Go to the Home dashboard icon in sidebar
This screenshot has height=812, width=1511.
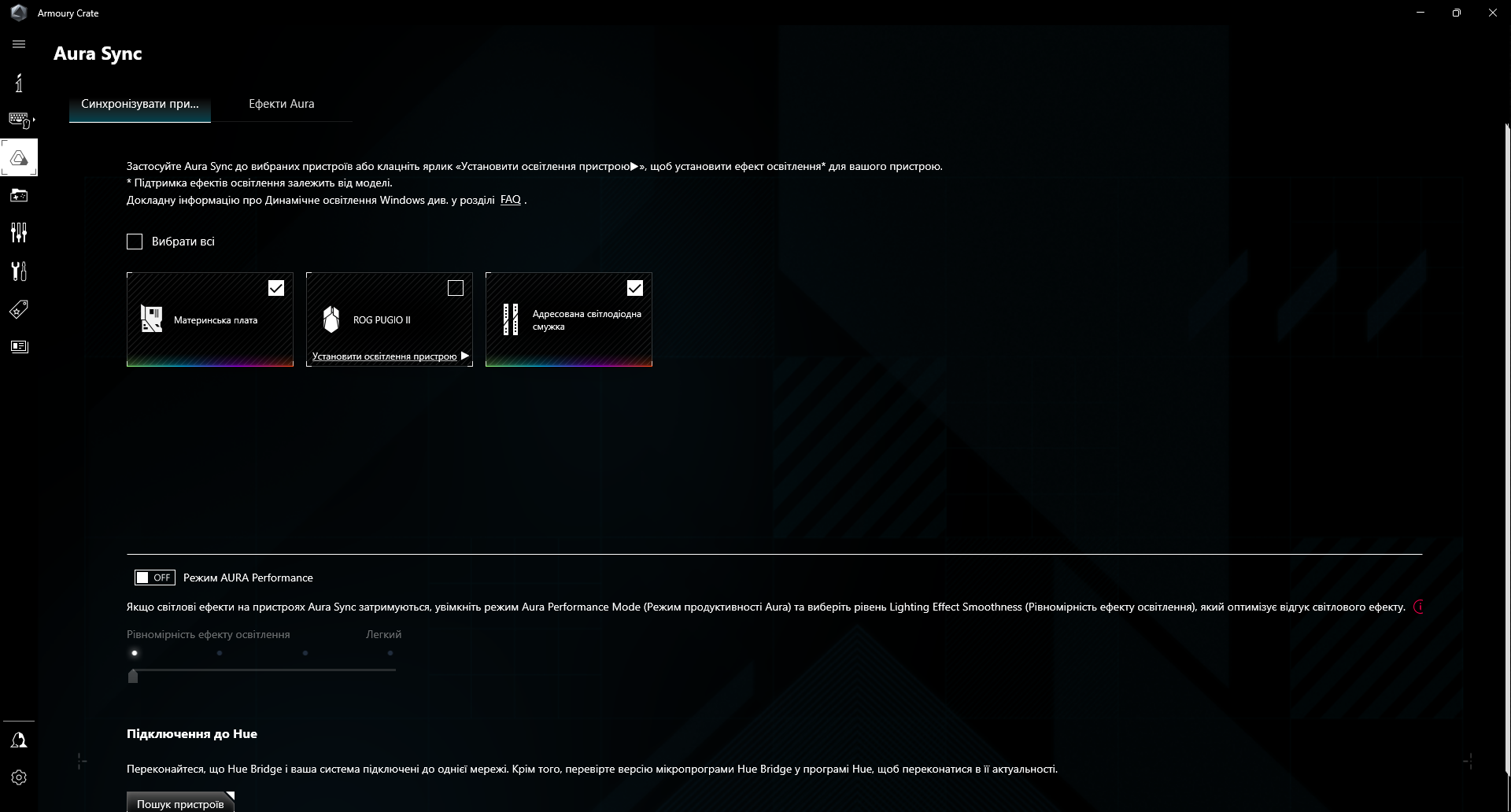(x=19, y=83)
